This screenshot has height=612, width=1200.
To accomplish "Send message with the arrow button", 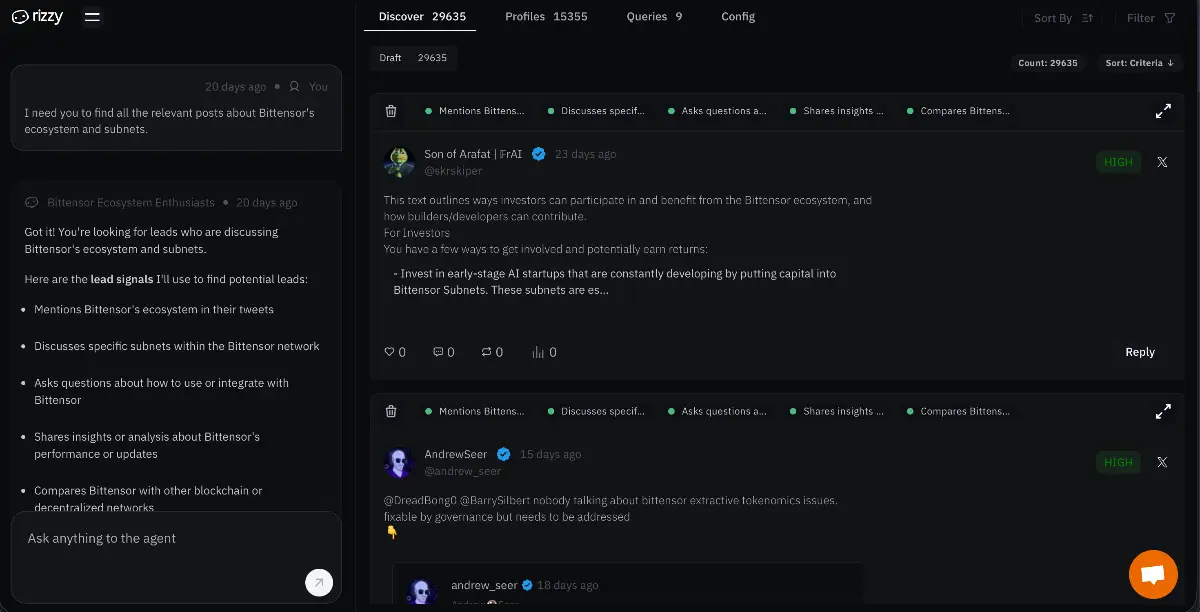I will coord(319,583).
